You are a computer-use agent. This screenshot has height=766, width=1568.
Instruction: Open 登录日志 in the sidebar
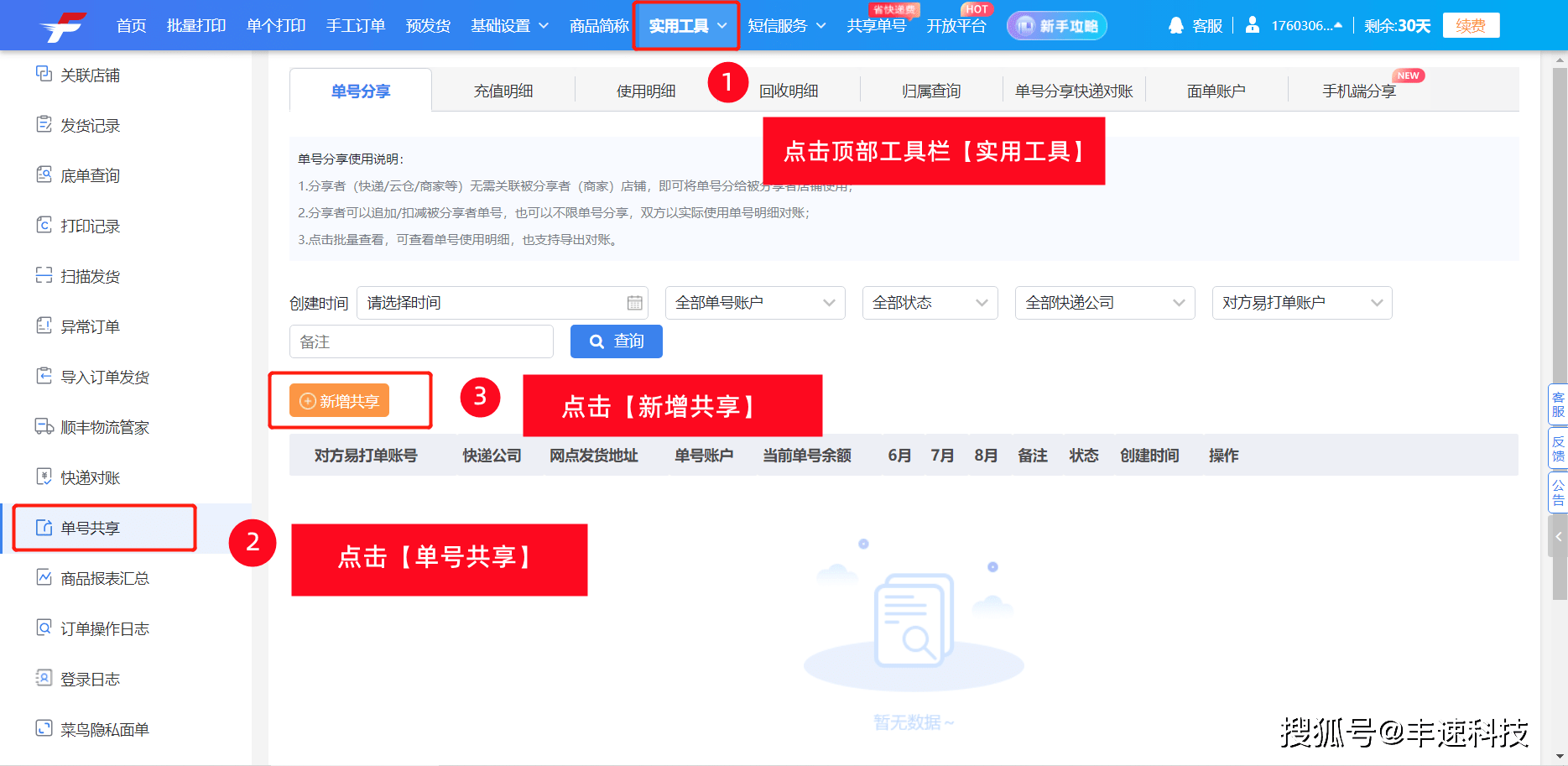coord(92,679)
